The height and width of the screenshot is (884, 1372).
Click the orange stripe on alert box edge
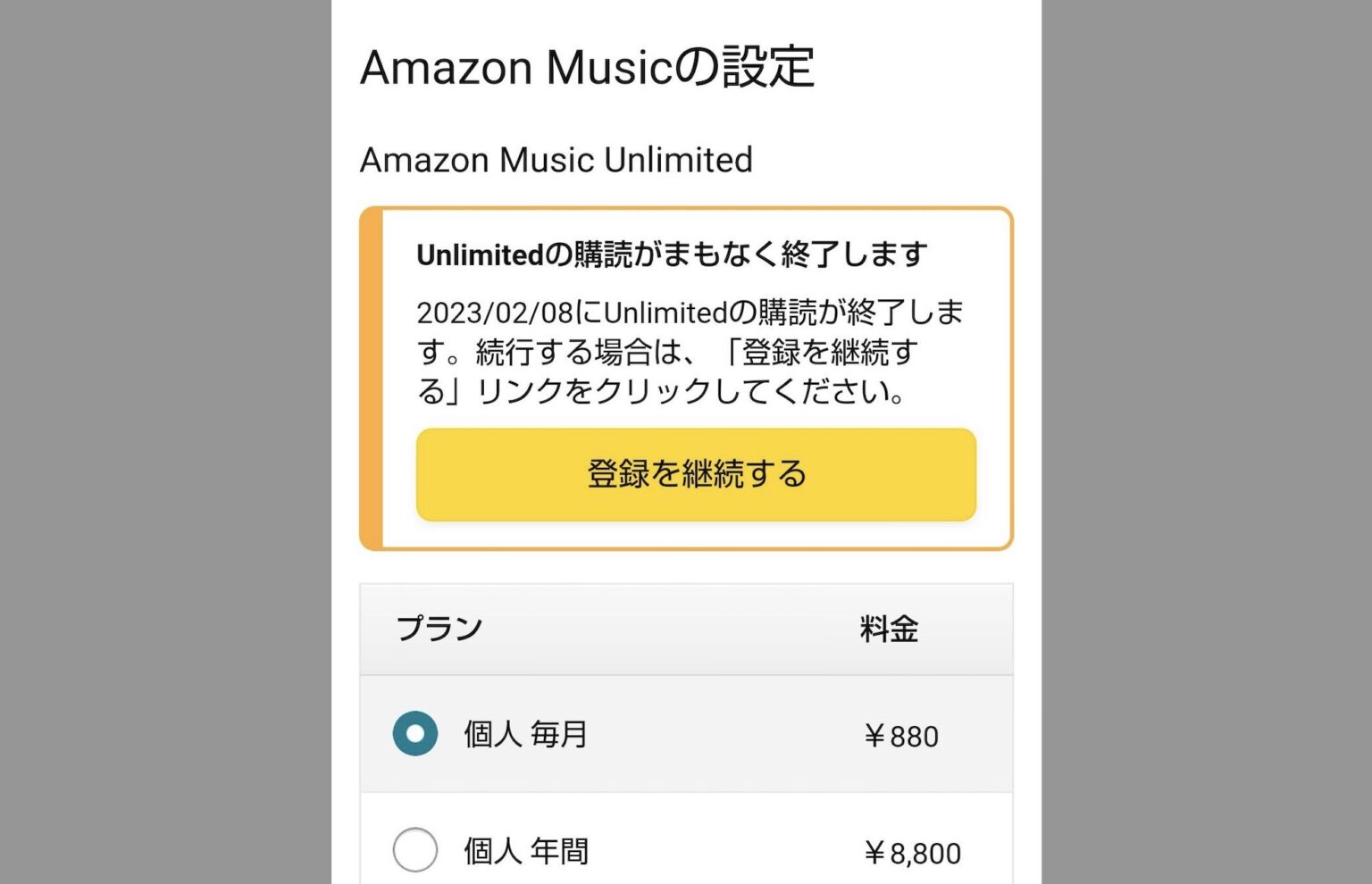(371, 379)
